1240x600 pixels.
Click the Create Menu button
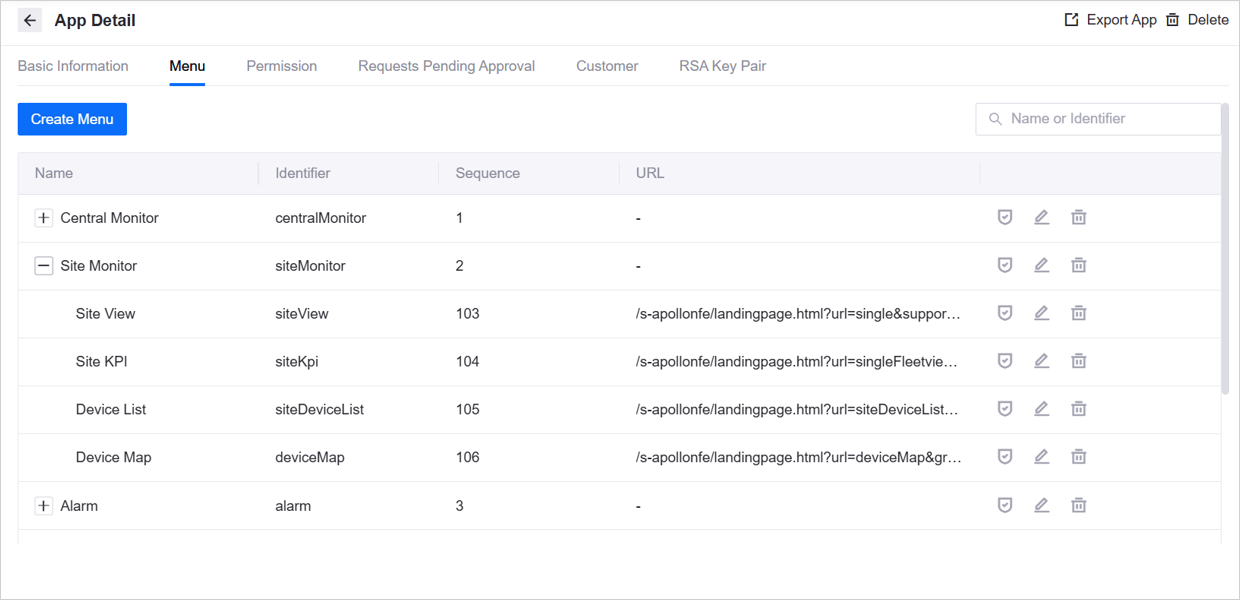[x=72, y=119]
